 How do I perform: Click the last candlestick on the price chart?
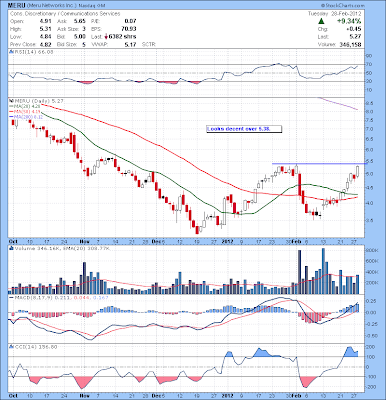click(x=358, y=171)
